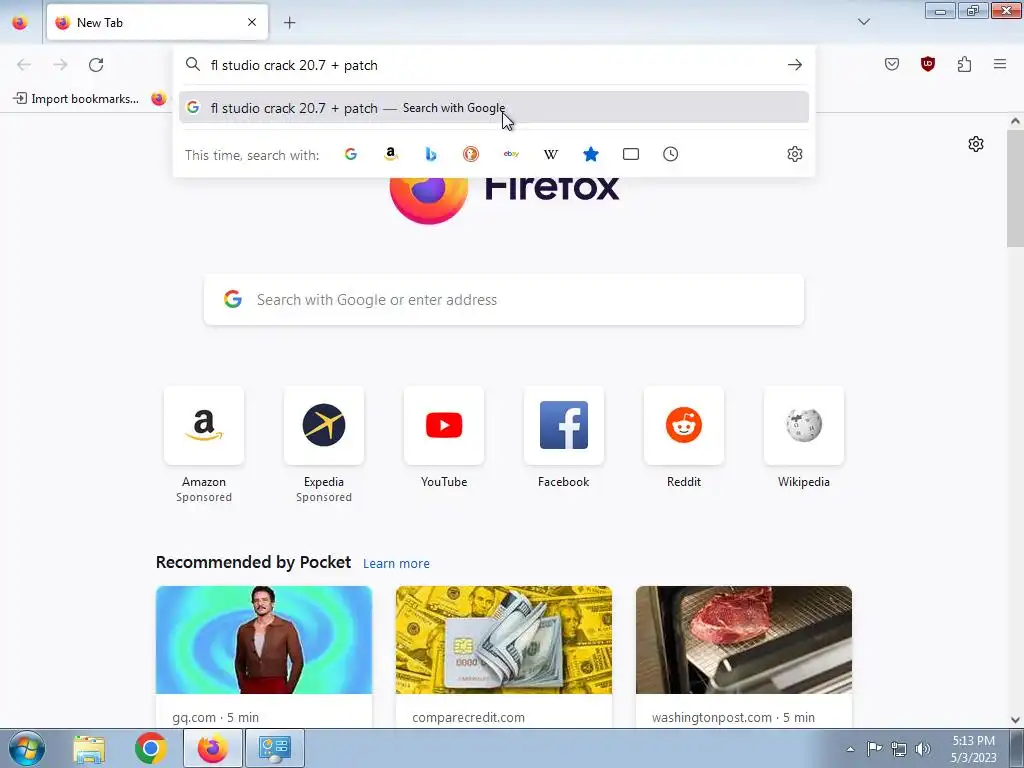Go forward with the forward arrow

tap(60, 65)
